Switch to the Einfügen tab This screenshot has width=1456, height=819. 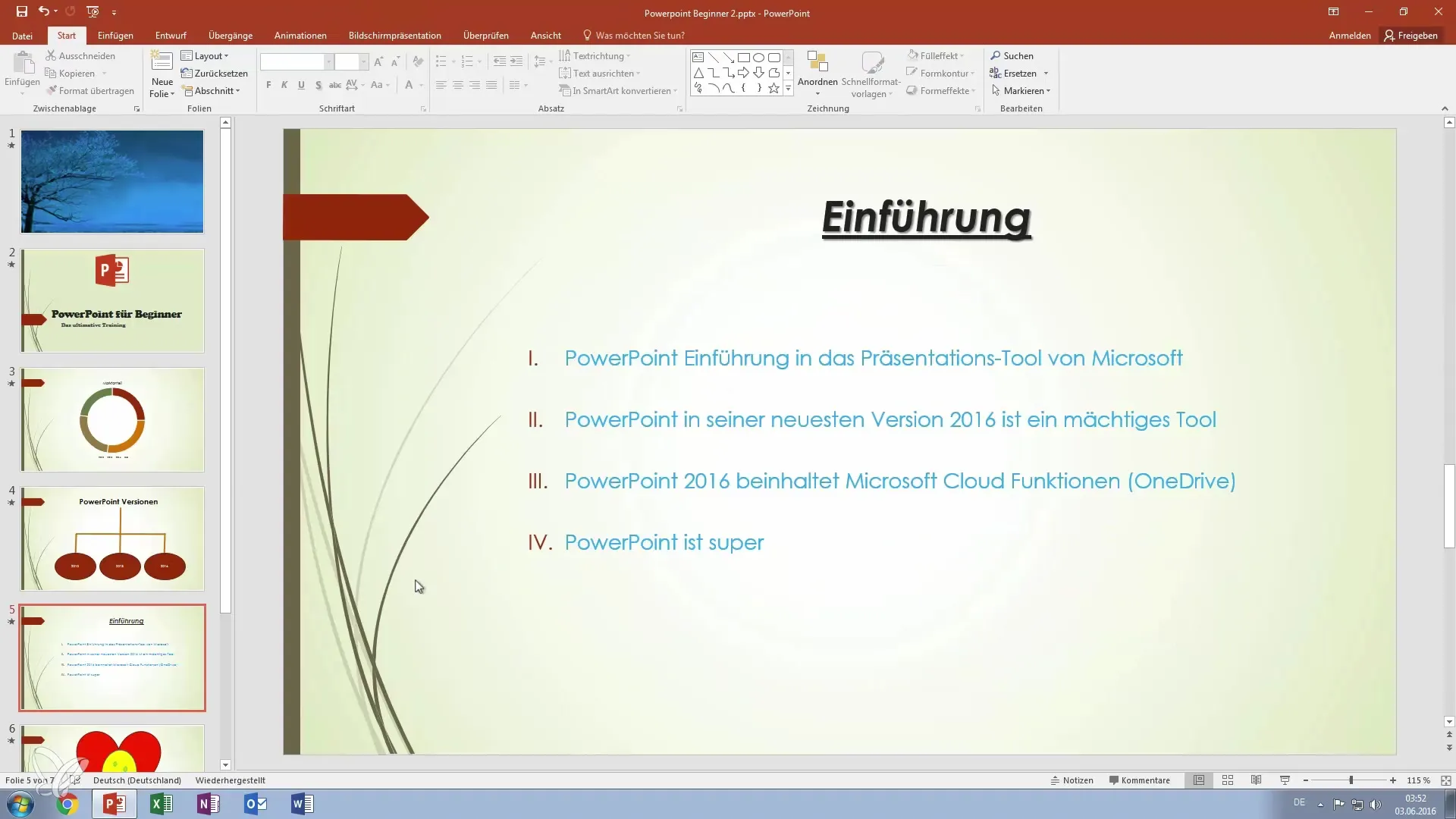click(x=115, y=36)
